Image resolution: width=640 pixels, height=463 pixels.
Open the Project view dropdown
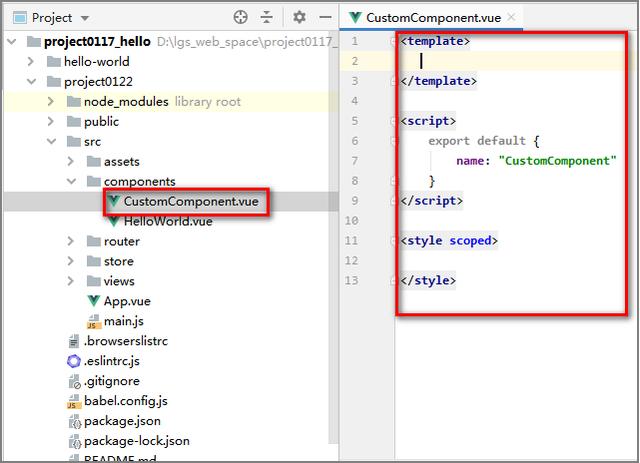click(x=85, y=18)
